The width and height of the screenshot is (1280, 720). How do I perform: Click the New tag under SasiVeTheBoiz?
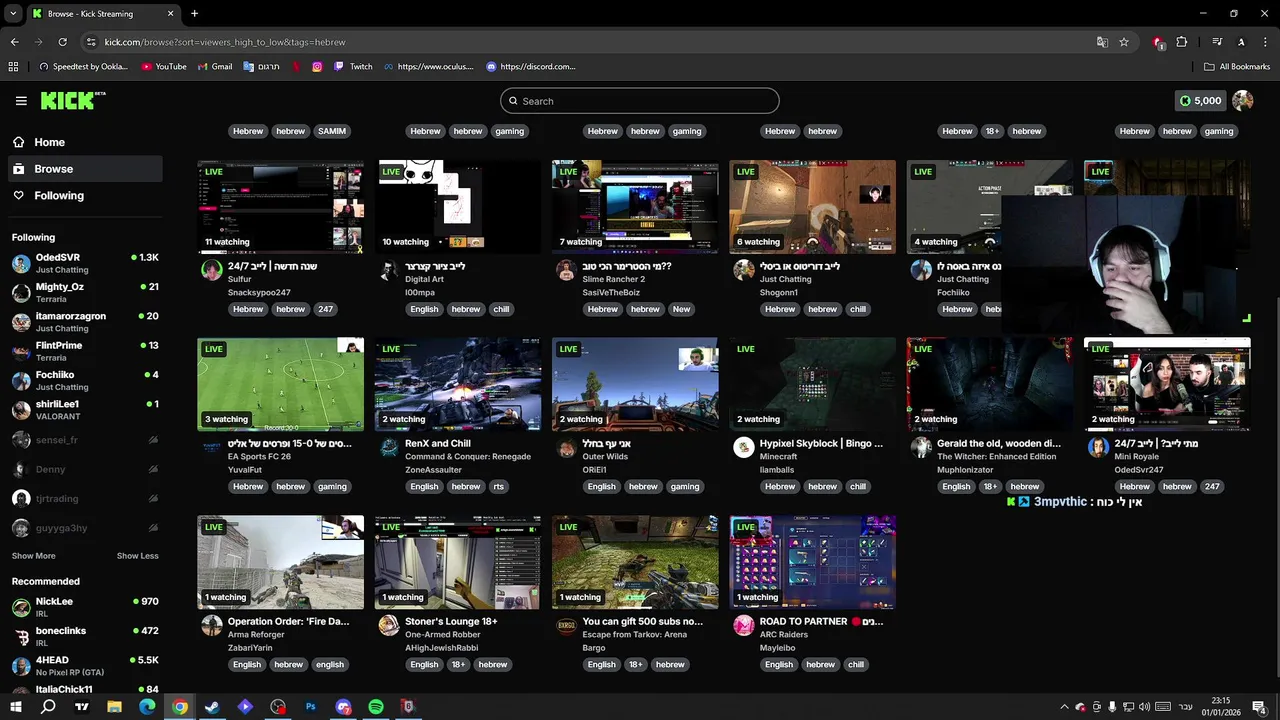click(681, 309)
